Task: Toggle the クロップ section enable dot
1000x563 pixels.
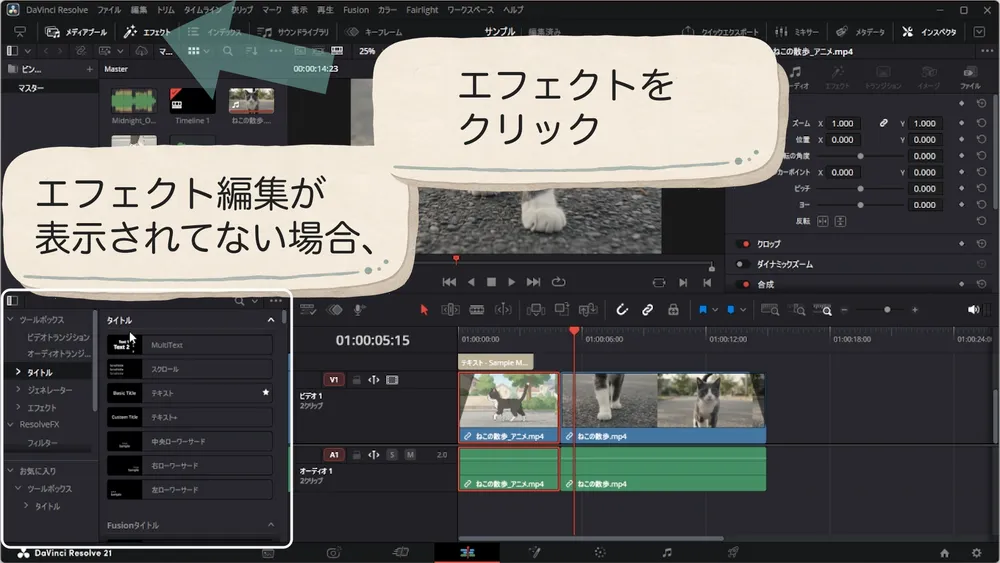Action: 745,244
